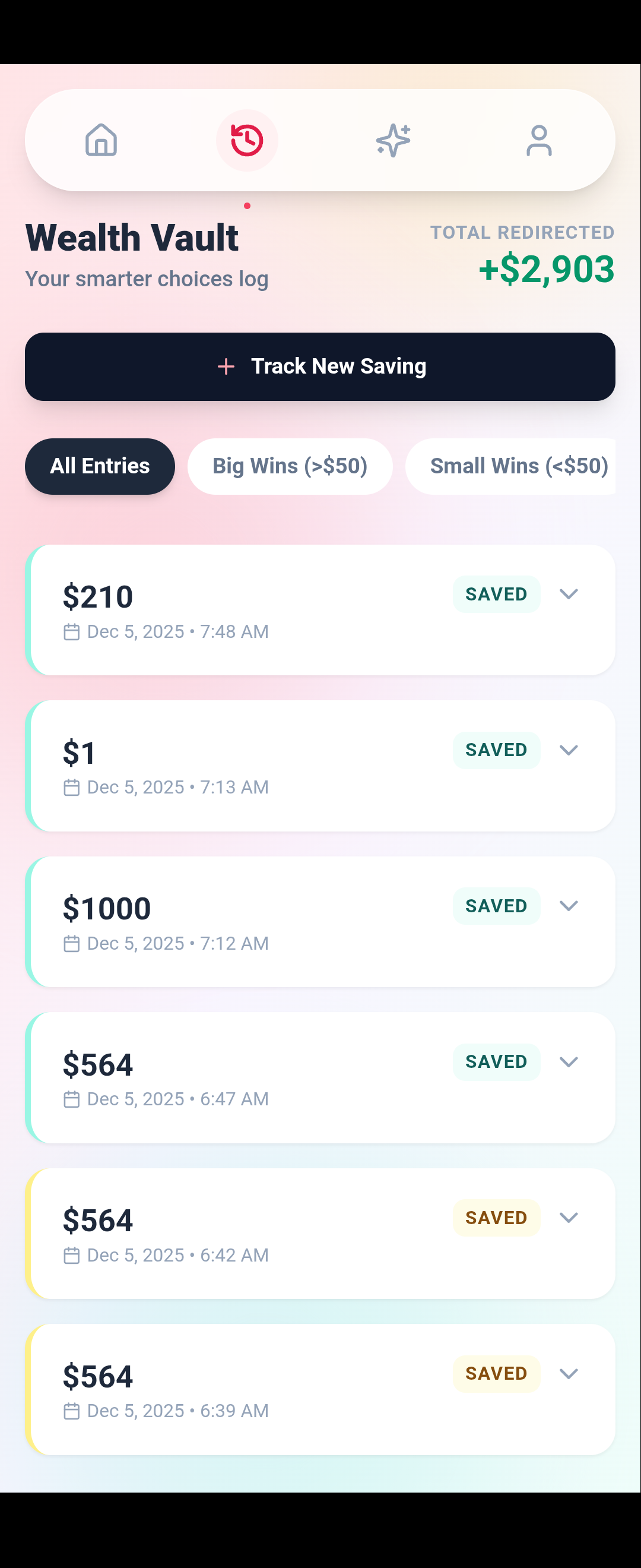The image size is (641, 1568).
Task: Open the Home screen from navigation bar
Action: click(x=101, y=140)
